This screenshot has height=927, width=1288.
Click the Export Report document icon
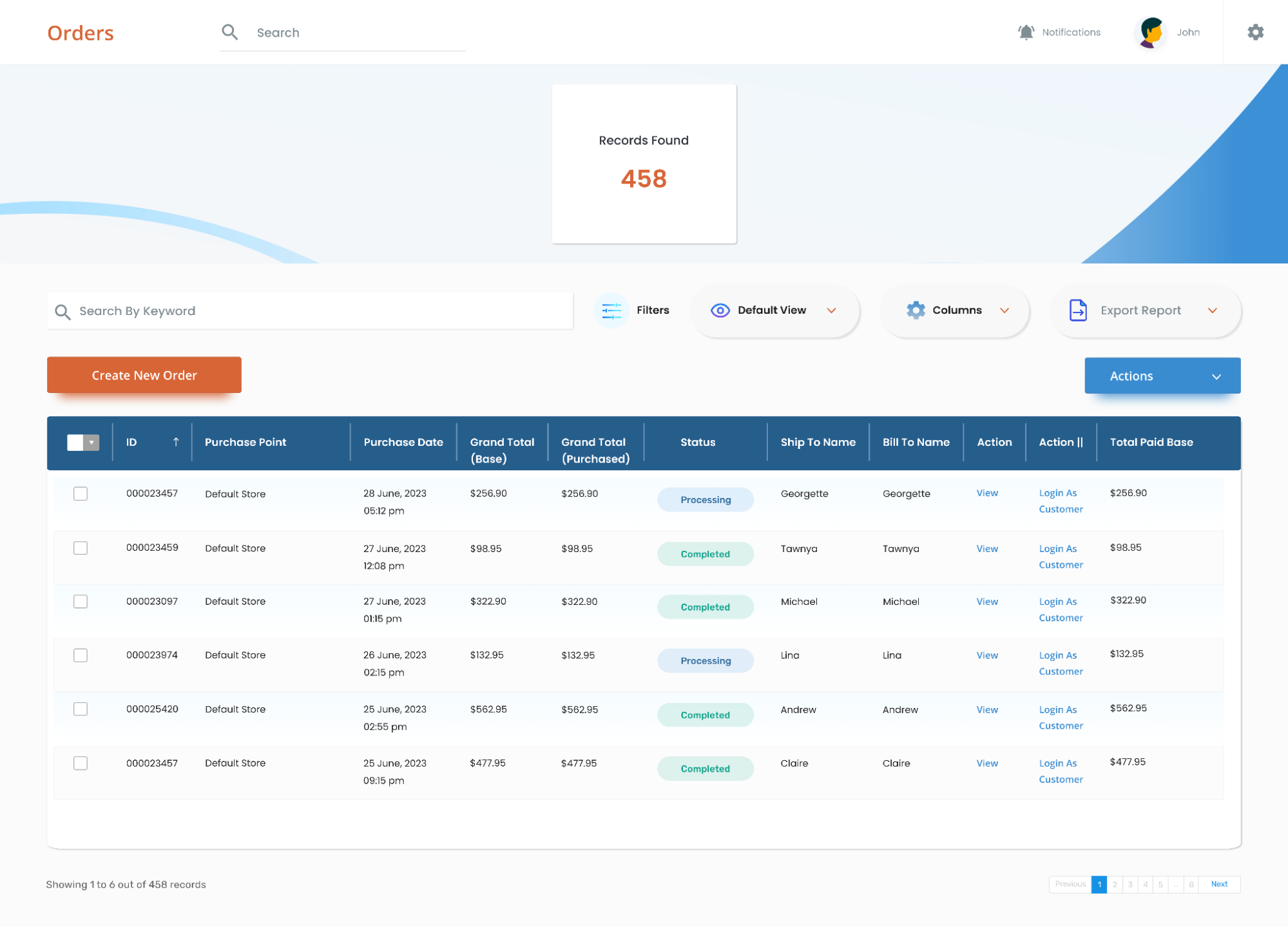[1078, 311]
